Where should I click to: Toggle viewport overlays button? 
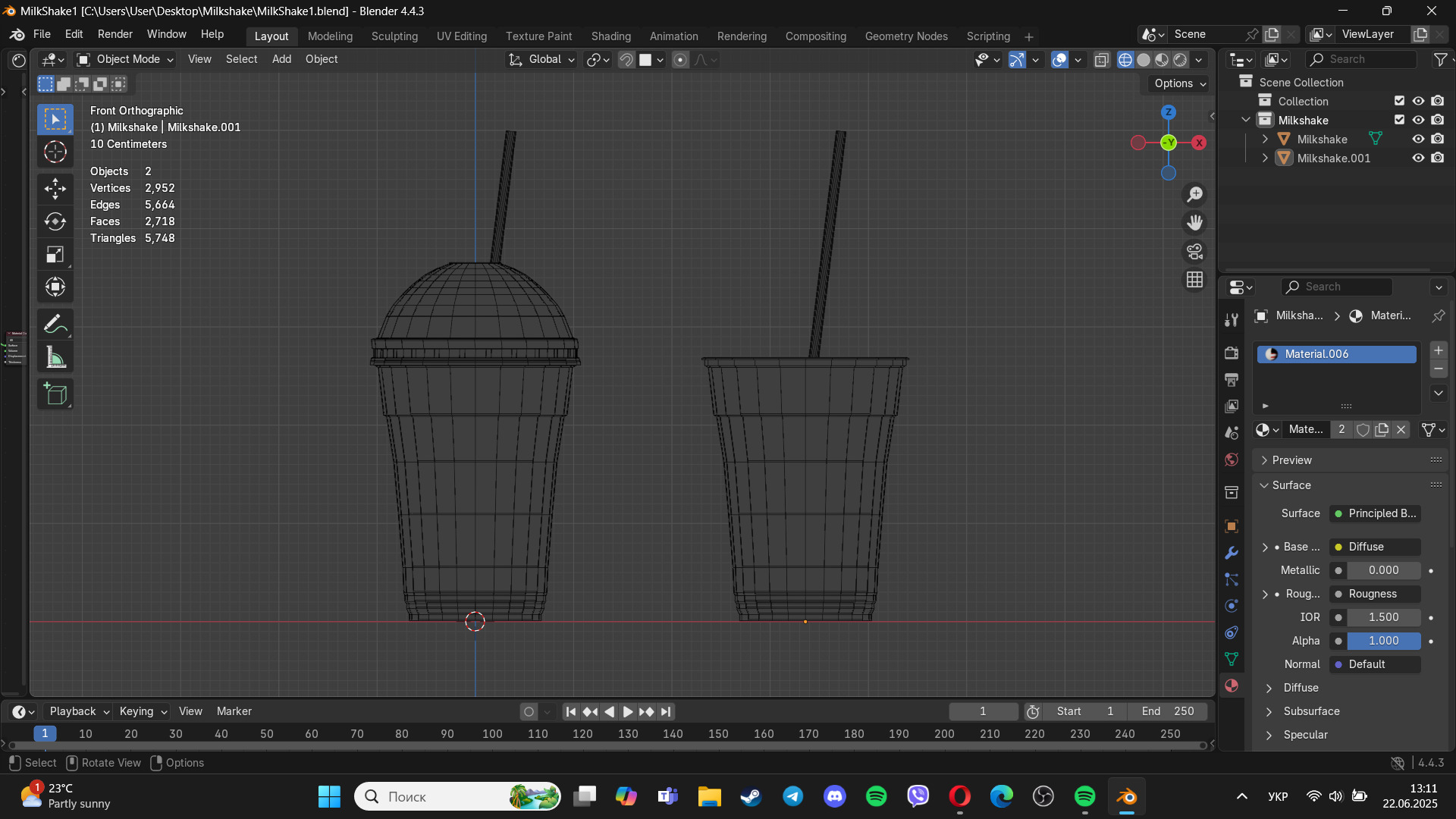1060,60
